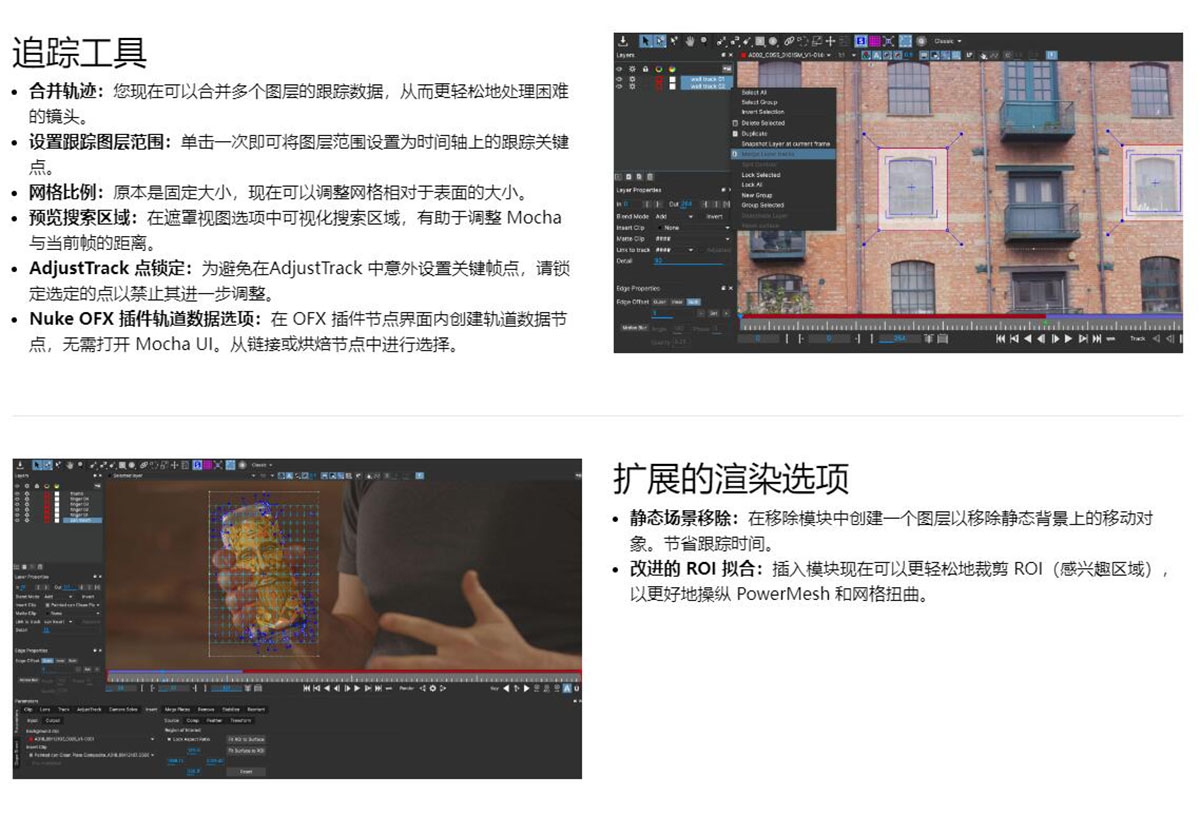Click the crosshair move tool in brick-wall Mocha toolbar
1200x835 pixels.
(830, 41)
